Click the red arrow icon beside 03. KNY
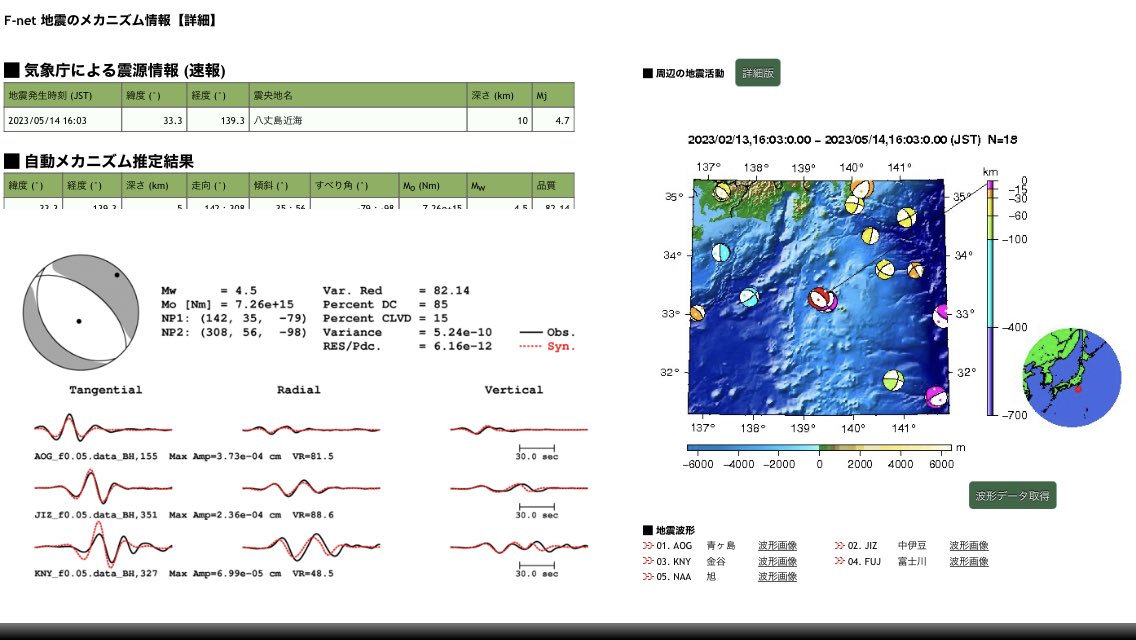The width and height of the screenshot is (1136, 640). coord(648,562)
